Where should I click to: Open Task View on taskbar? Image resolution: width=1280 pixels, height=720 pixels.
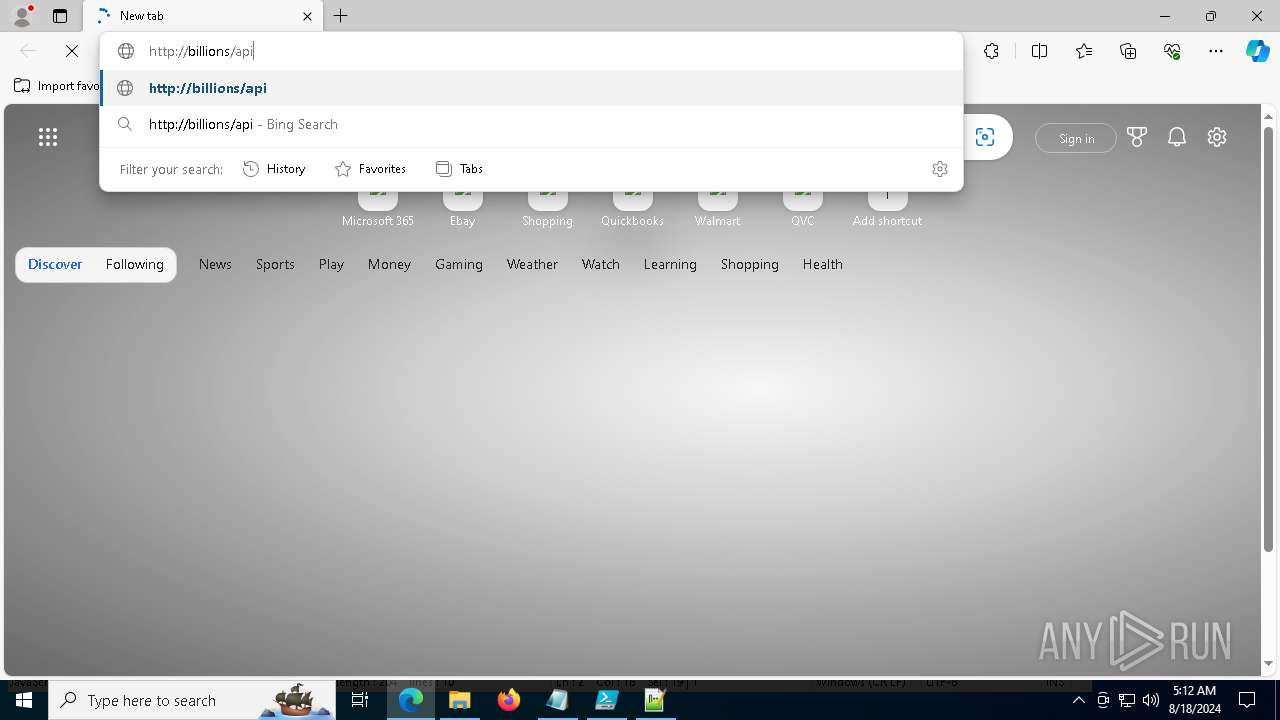click(360, 700)
